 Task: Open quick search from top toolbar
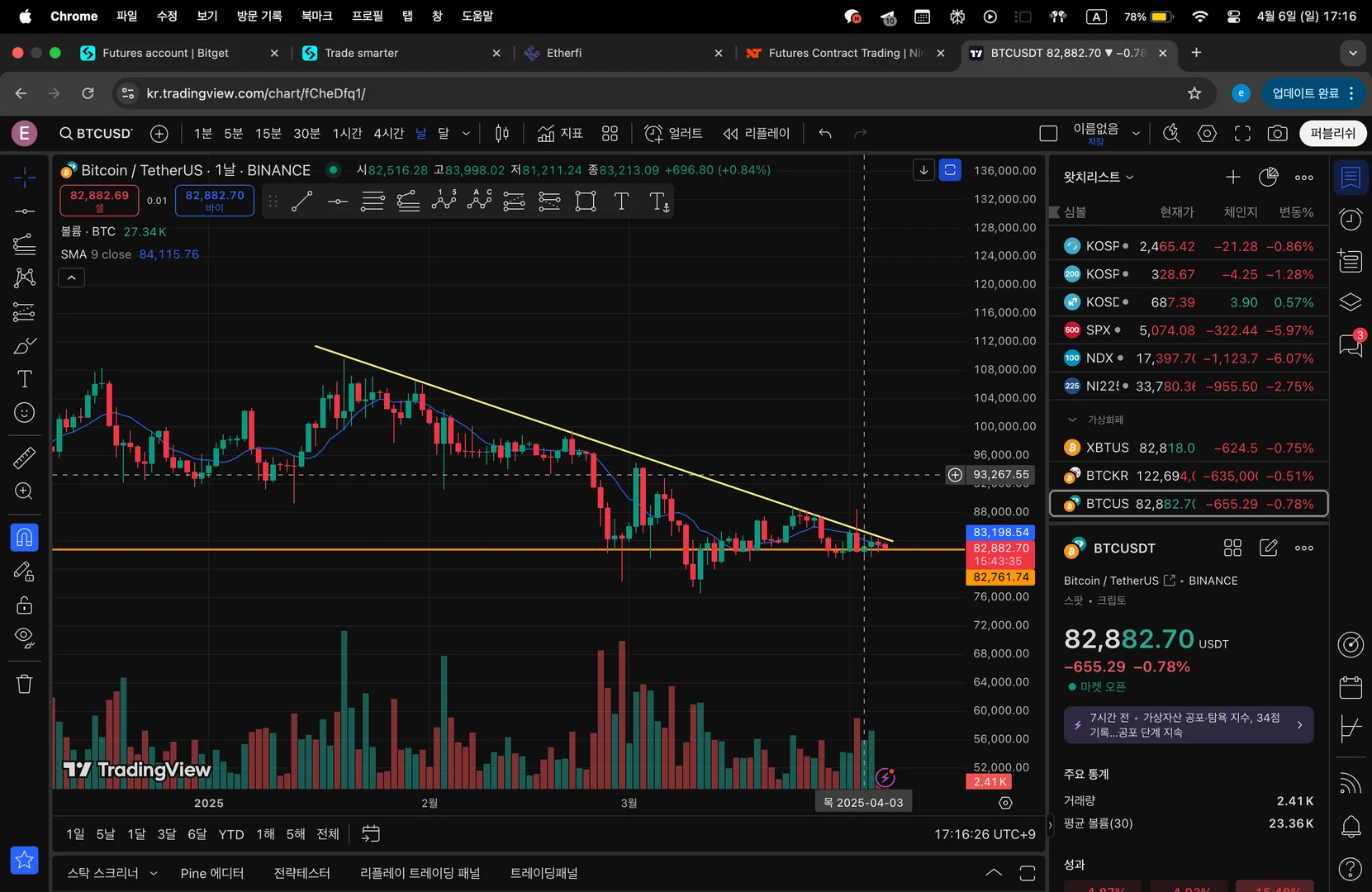click(1171, 134)
